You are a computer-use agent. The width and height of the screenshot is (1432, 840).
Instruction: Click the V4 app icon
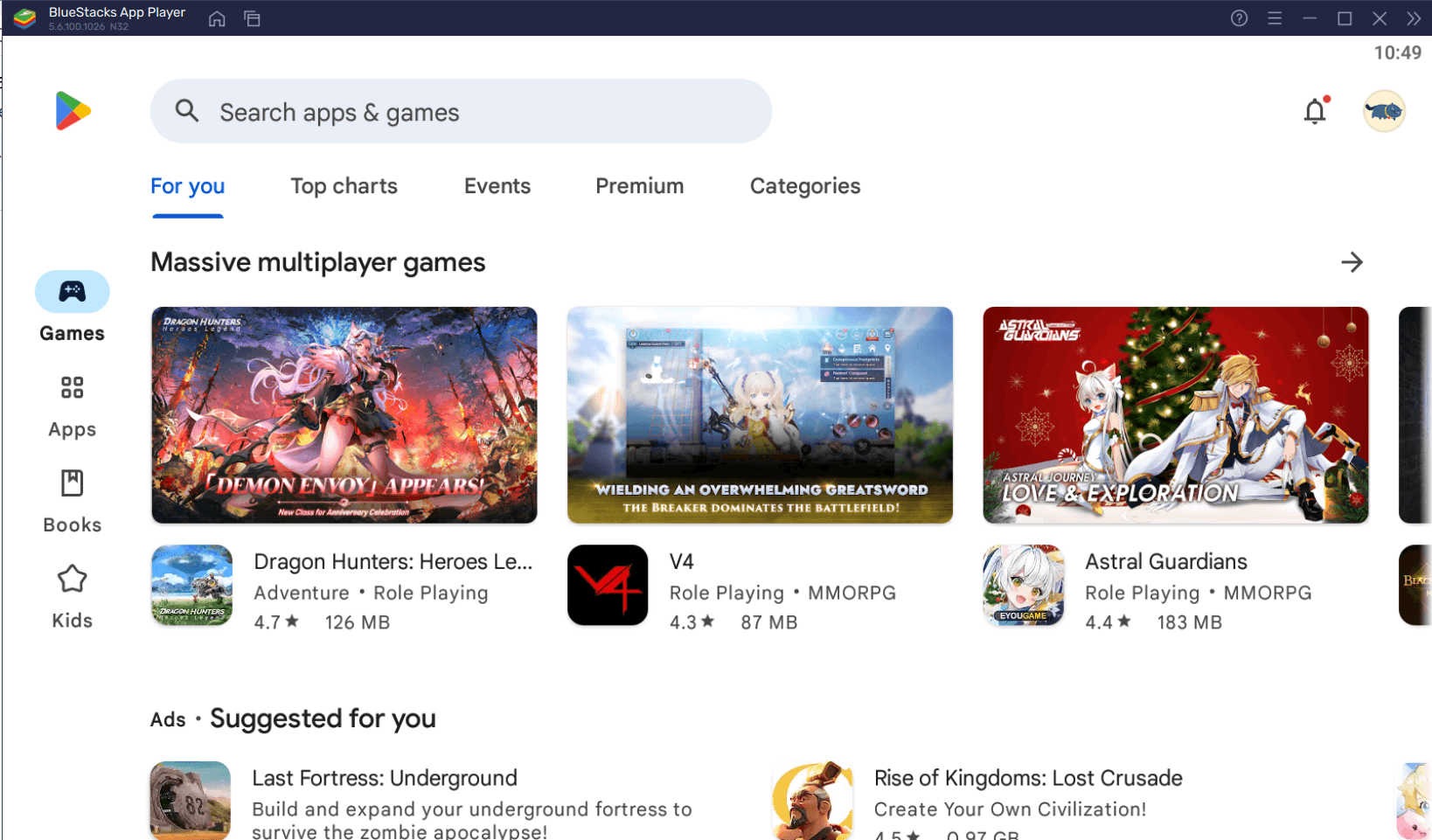coord(608,585)
